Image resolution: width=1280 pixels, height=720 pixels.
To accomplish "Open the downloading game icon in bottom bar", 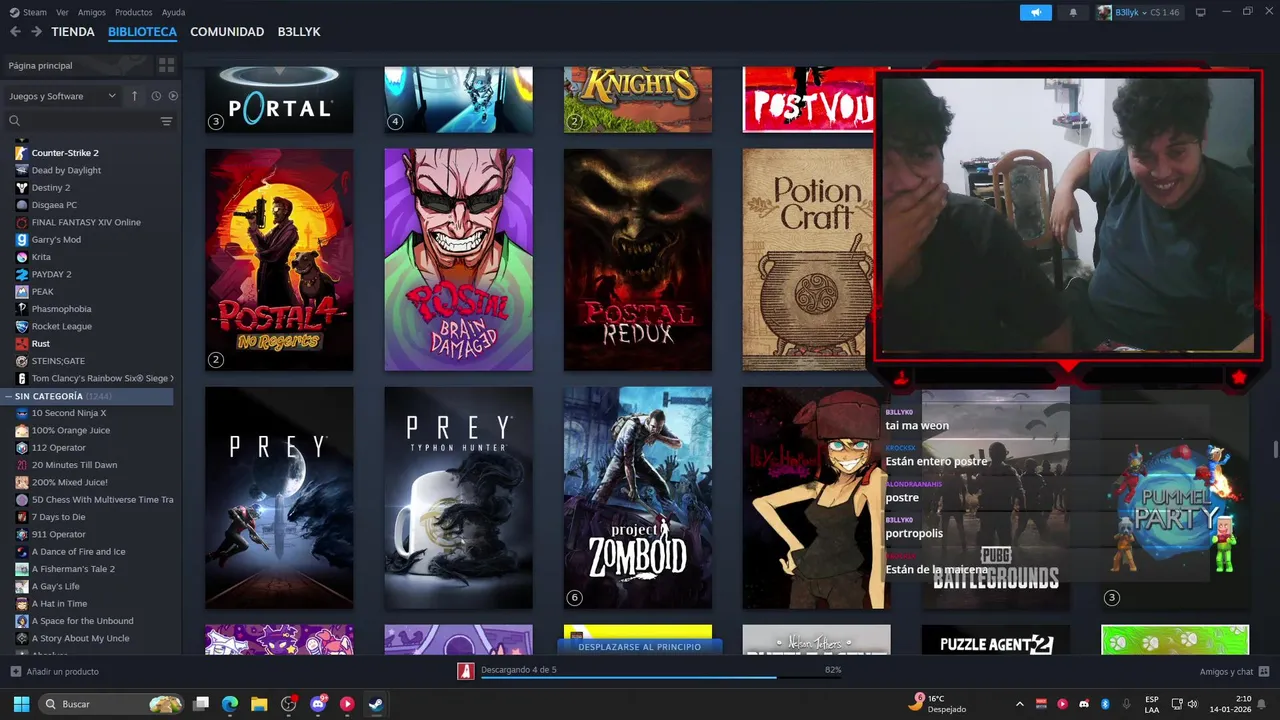I will (x=465, y=671).
